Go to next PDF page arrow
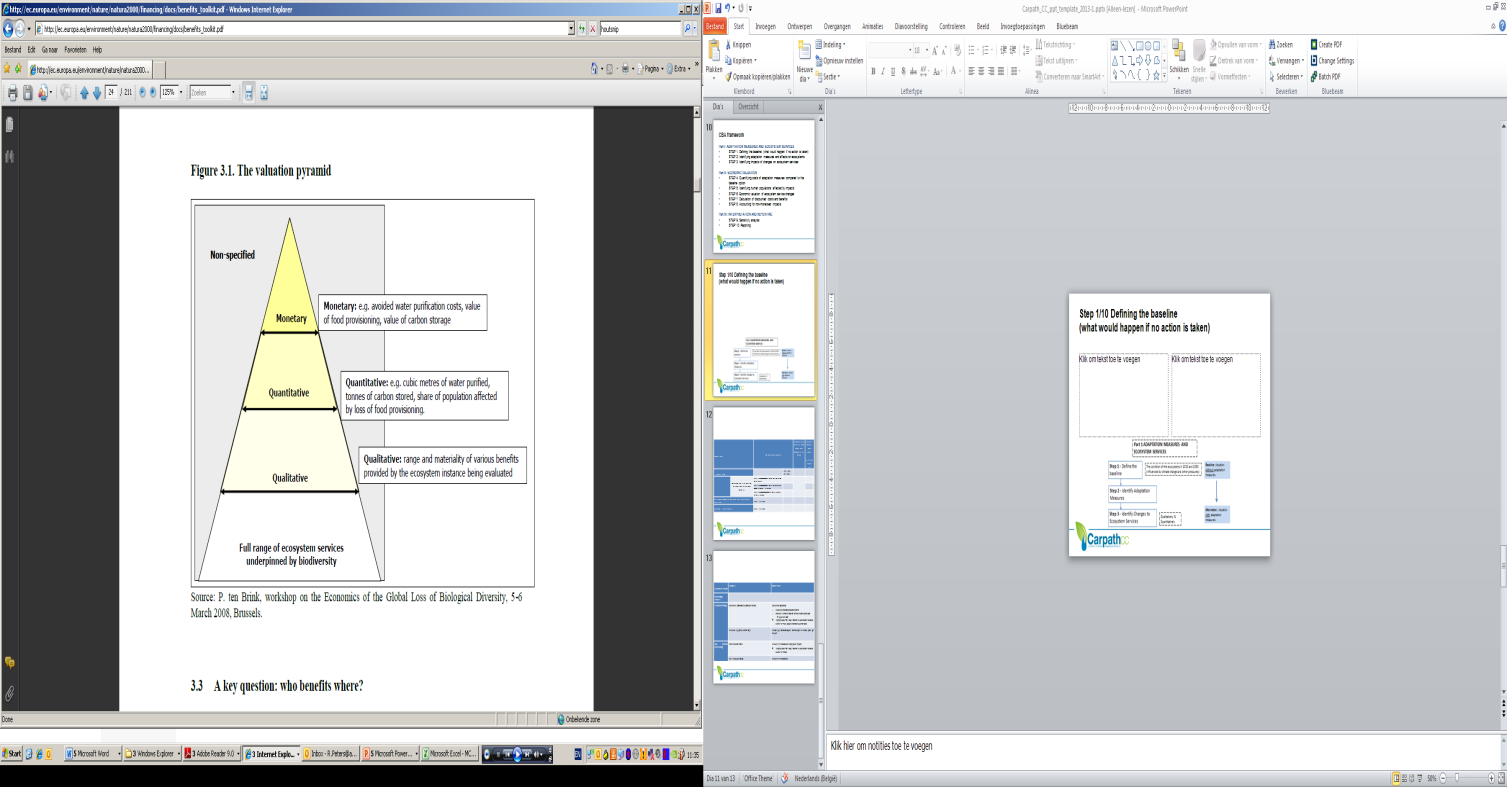The width and height of the screenshot is (1507, 787). click(97, 92)
